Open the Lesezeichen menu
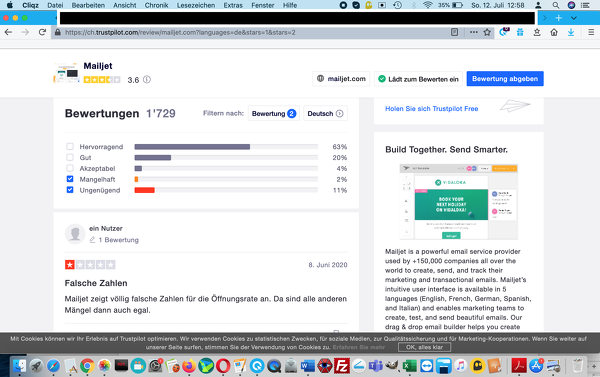 pyautogui.click(x=196, y=5)
